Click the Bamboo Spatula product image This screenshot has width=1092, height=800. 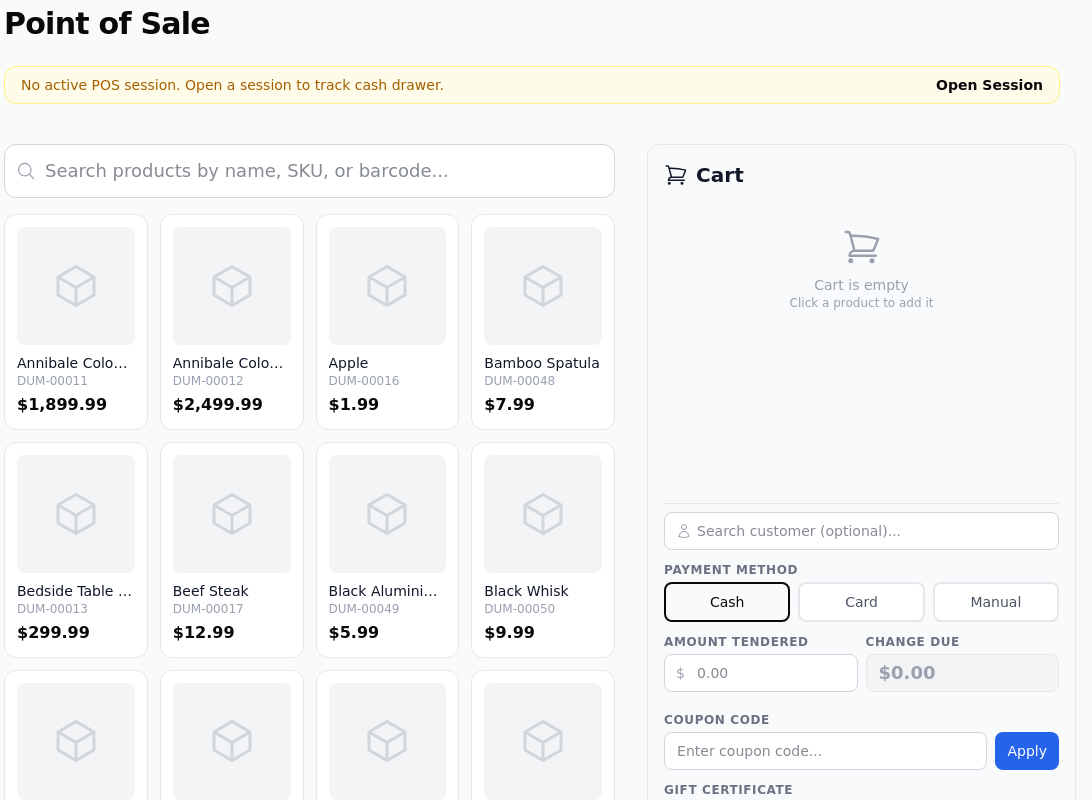pos(543,286)
